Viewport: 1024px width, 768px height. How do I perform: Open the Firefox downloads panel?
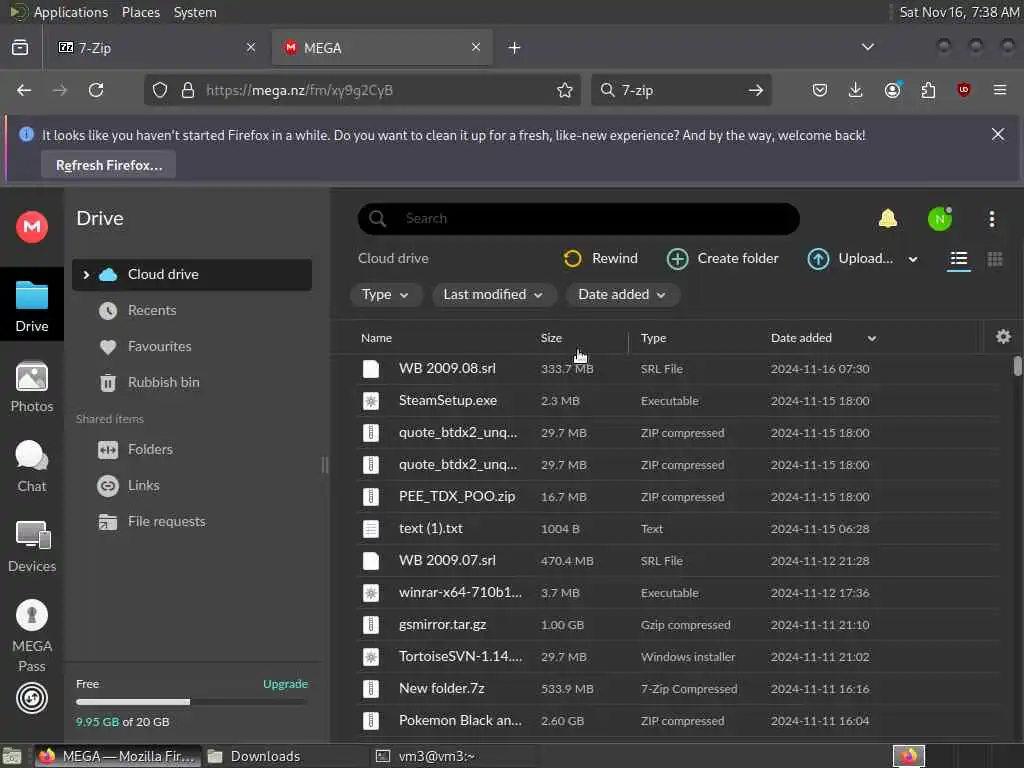coord(855,90)
